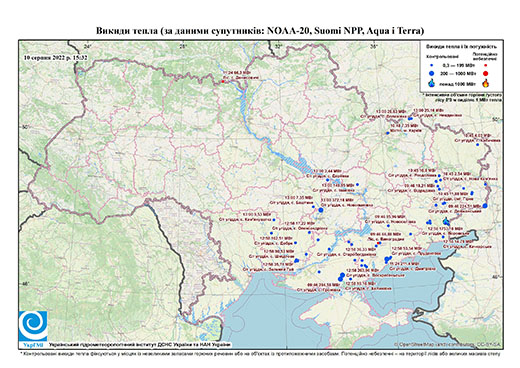Click the small blue dot legend symbol
This screenshot has height=368, width=520.
431,66
